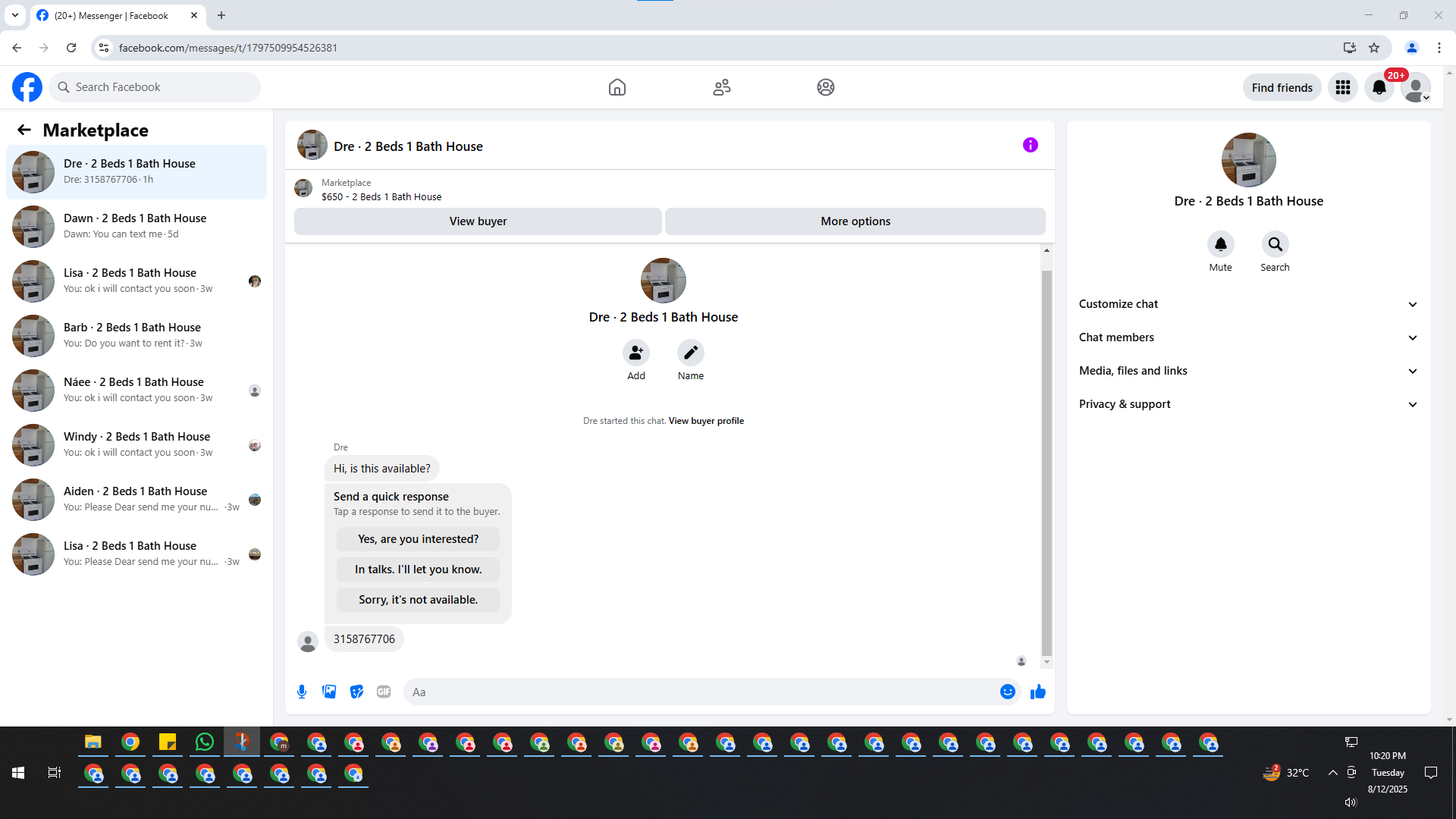Send a thumbs-up like
The height and width of the screenshot is (819, 1456).
(x=1038, y=692)
